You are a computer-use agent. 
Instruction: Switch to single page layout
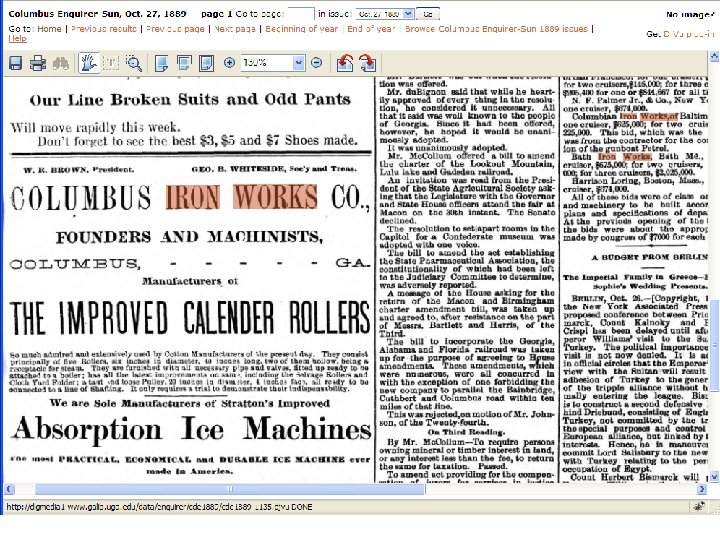[x=161, y=63]
